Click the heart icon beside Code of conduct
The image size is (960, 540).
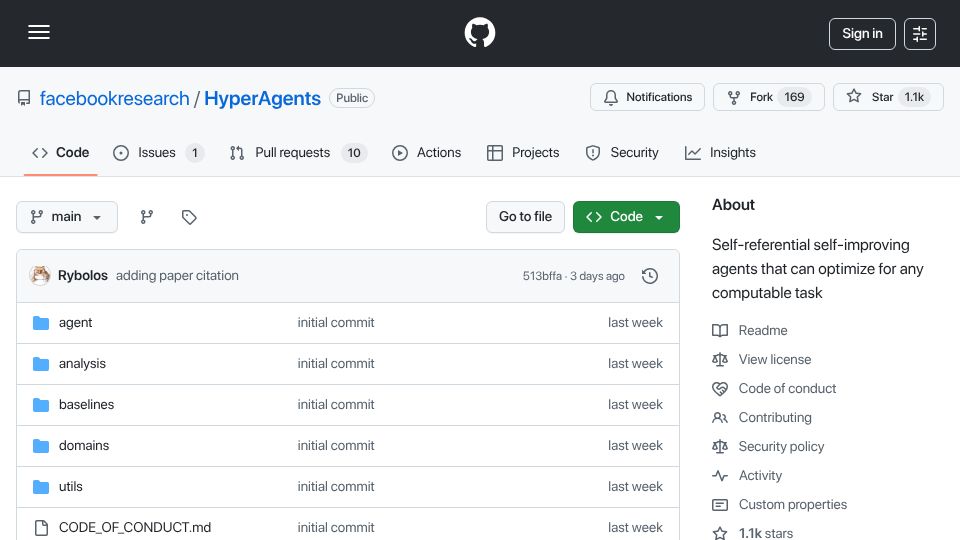[x=720, y=389]
